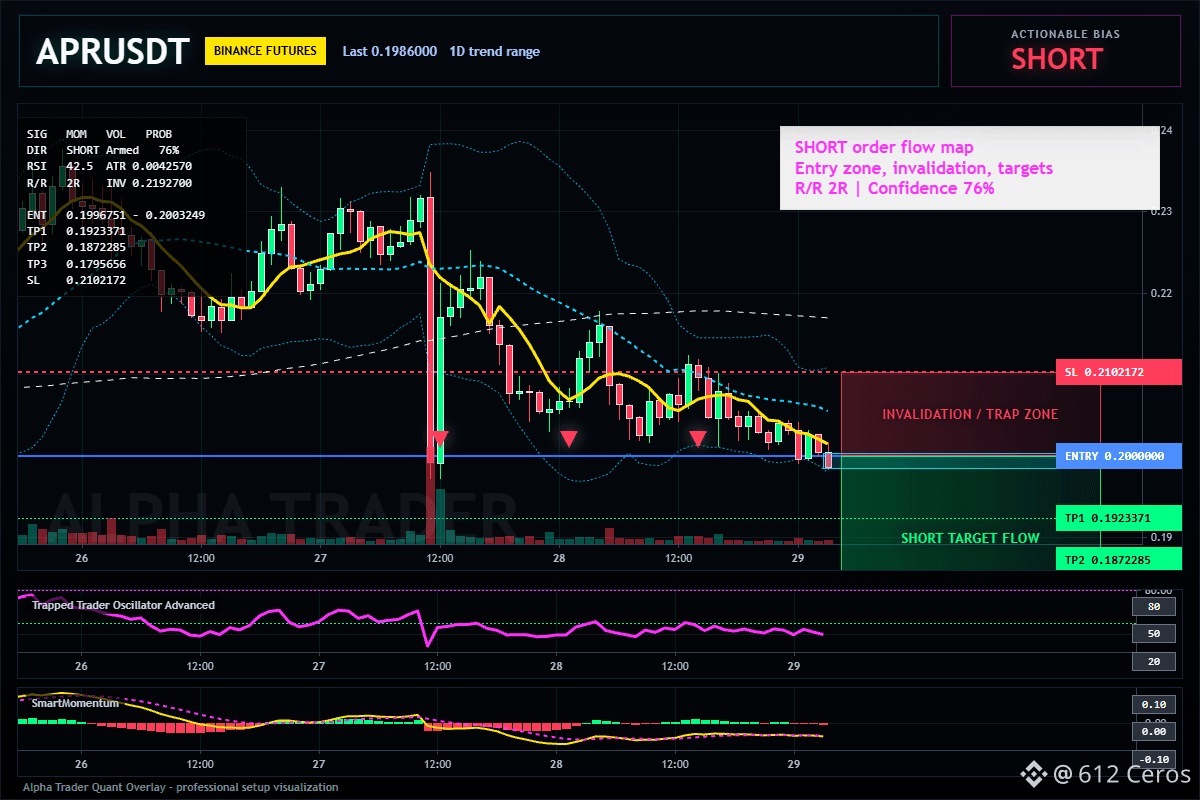1200x800 pixels.
Task: Click the R/R 2R INV 0.2192700 row
Action: (x=109, y=183)
